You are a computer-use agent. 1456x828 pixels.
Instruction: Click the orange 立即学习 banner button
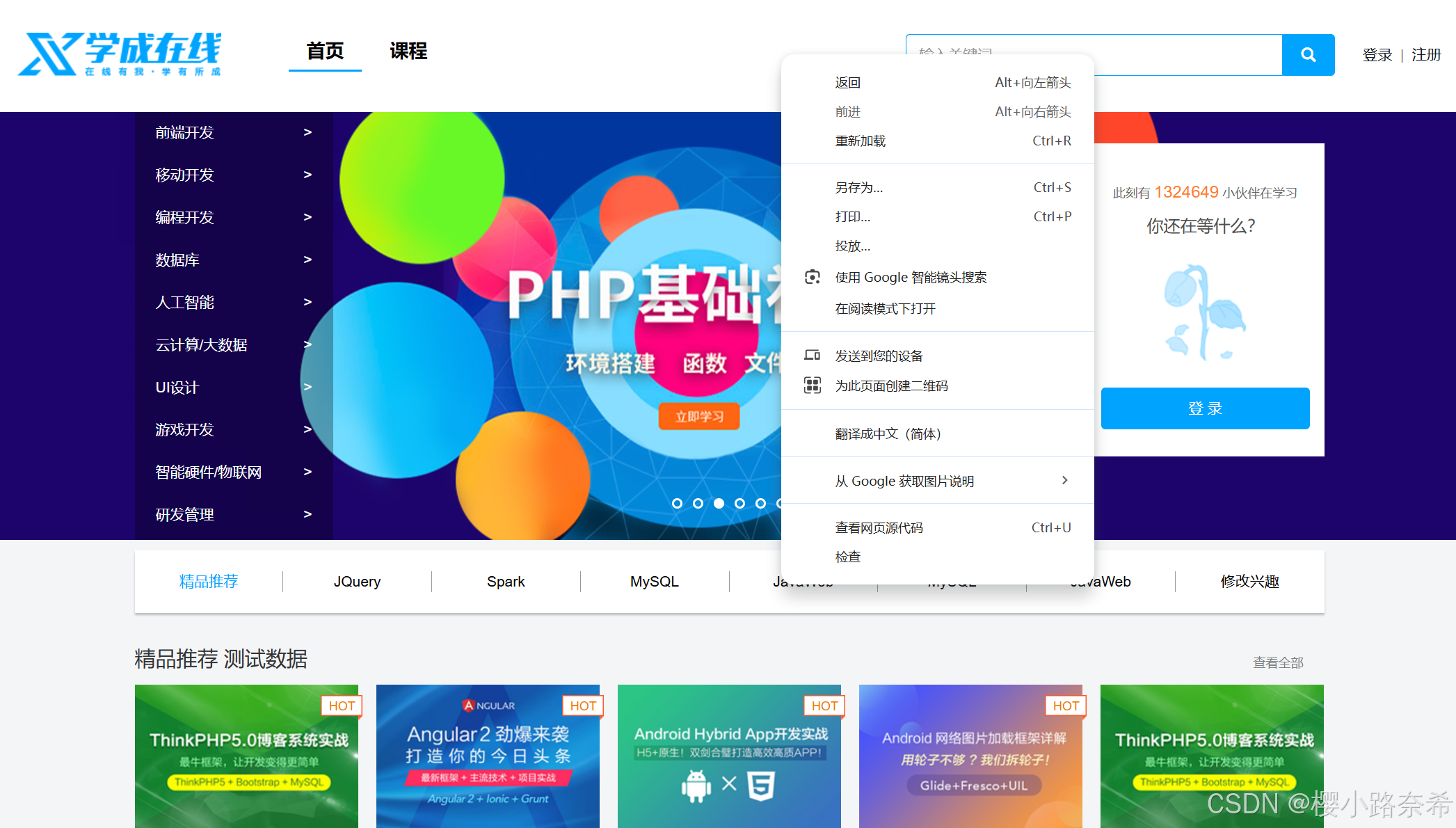pos(698,417)
